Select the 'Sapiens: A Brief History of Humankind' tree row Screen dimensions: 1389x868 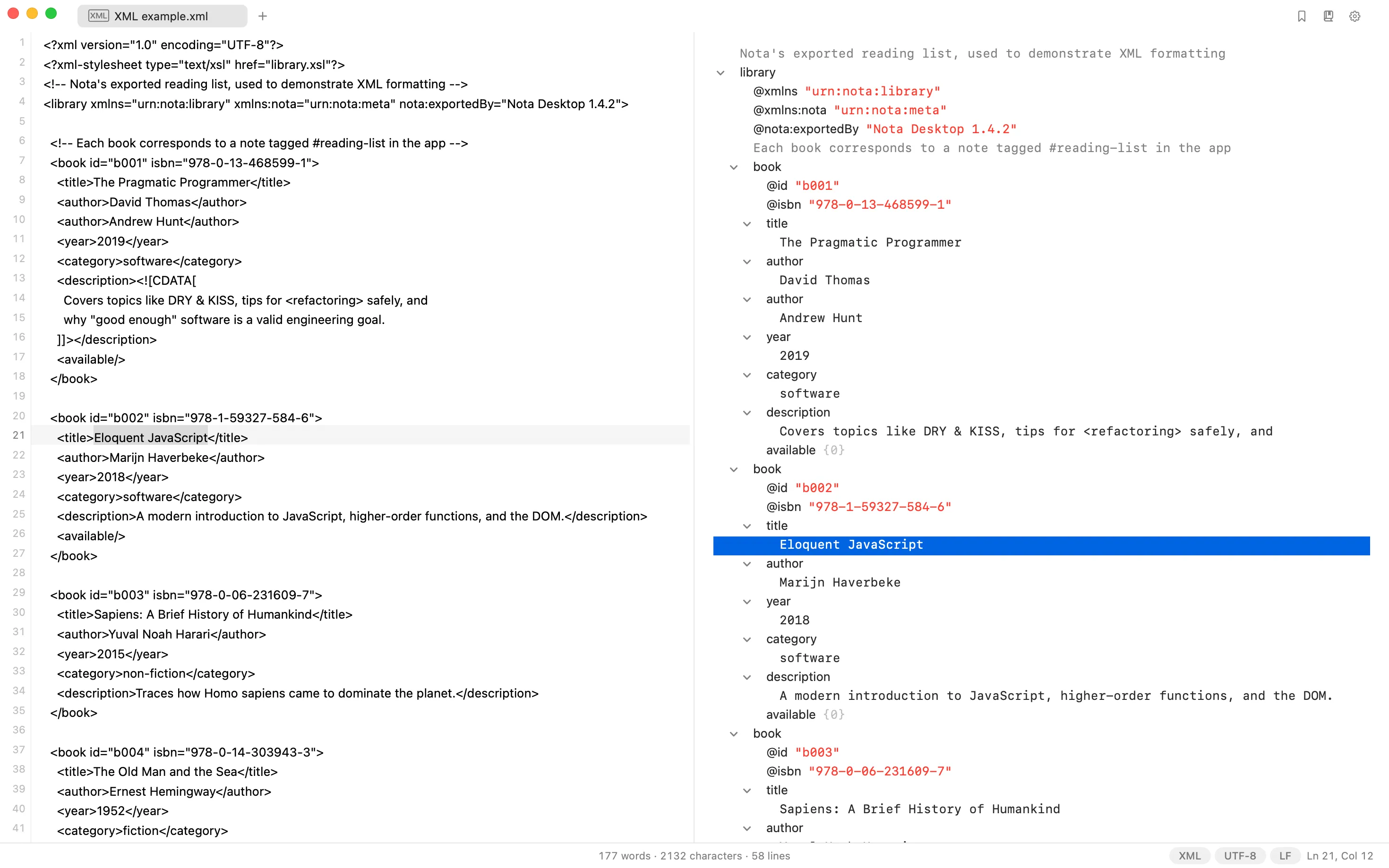point(1041,809)
